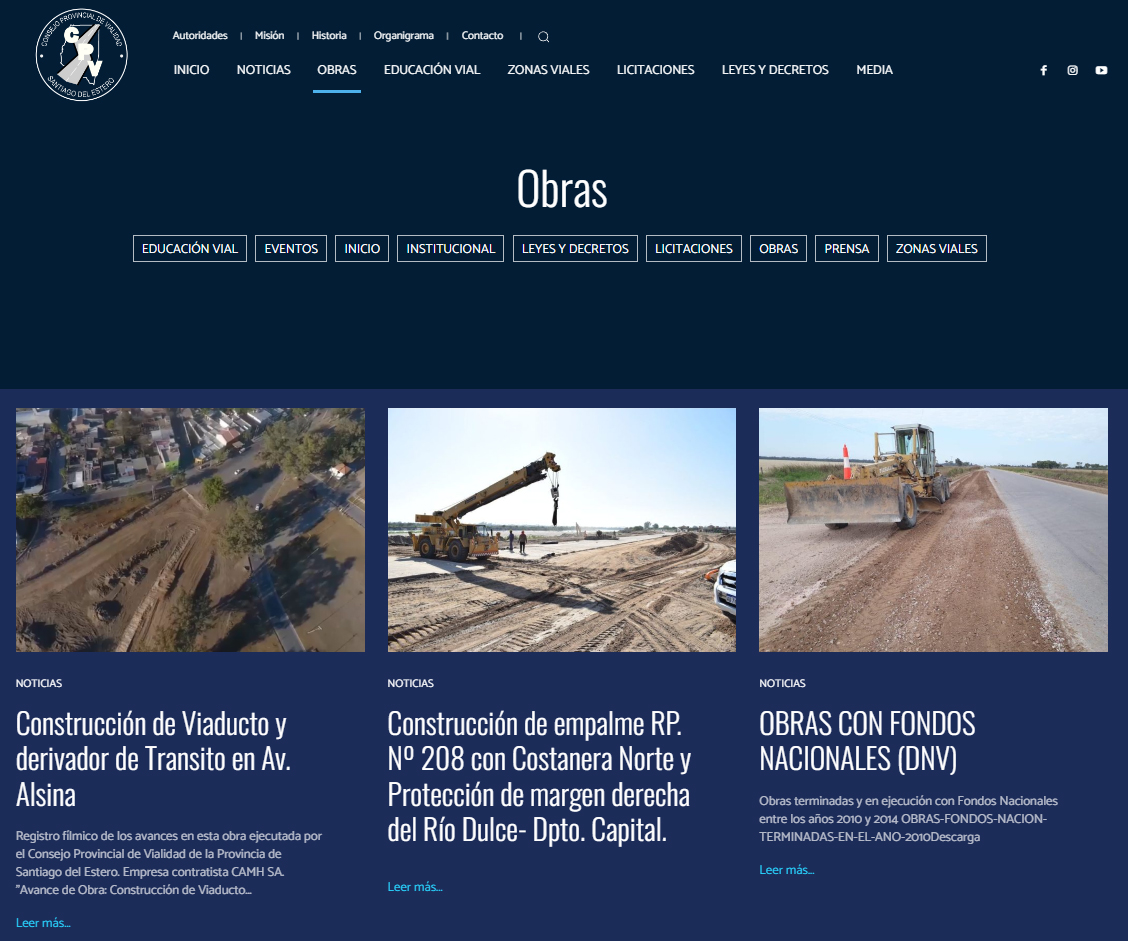The image size is (1128, 941).
Task: Select the Institucional category tag
Action: point(450,248)
